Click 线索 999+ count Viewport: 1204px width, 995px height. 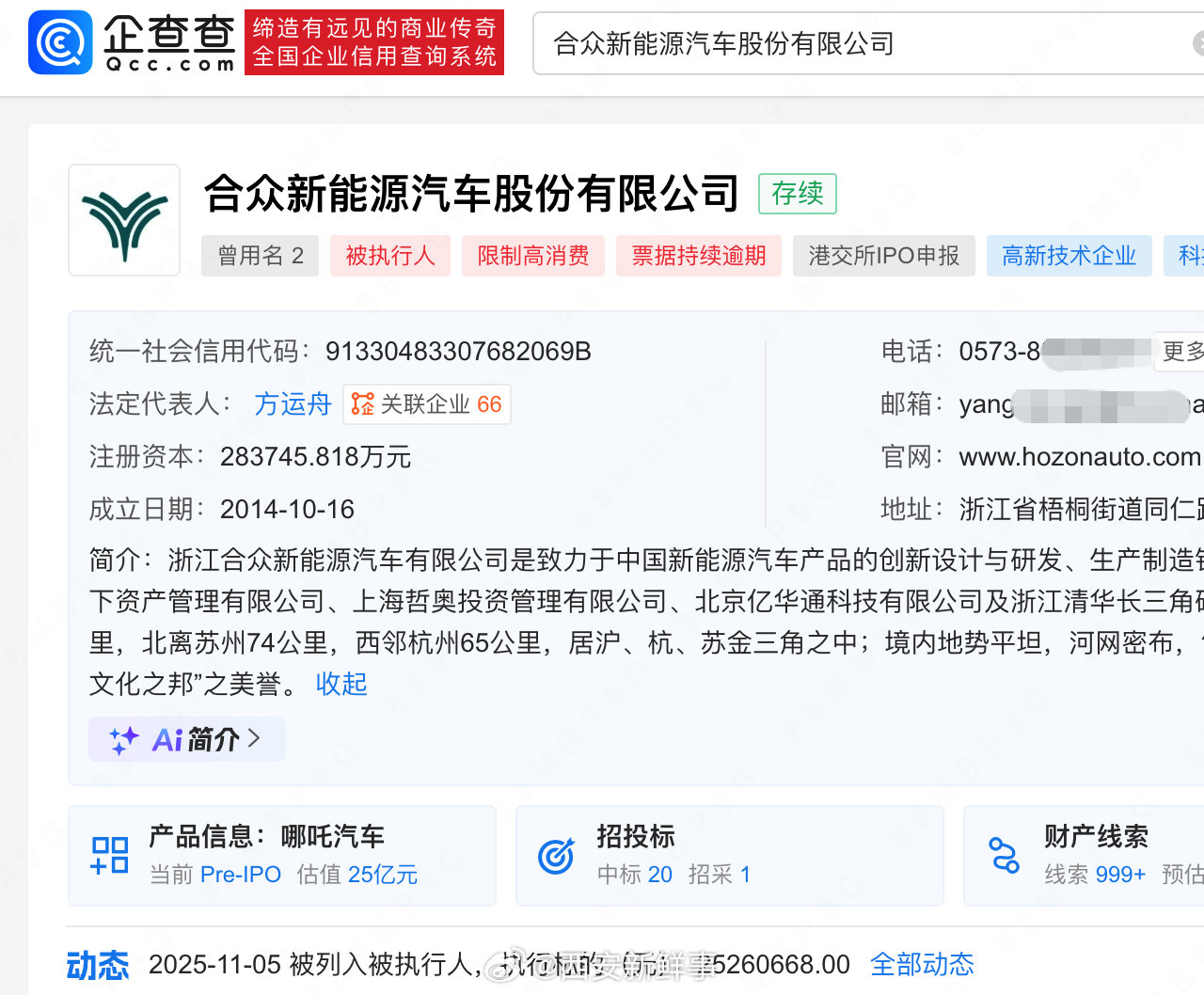click(x=1095, y=875)
